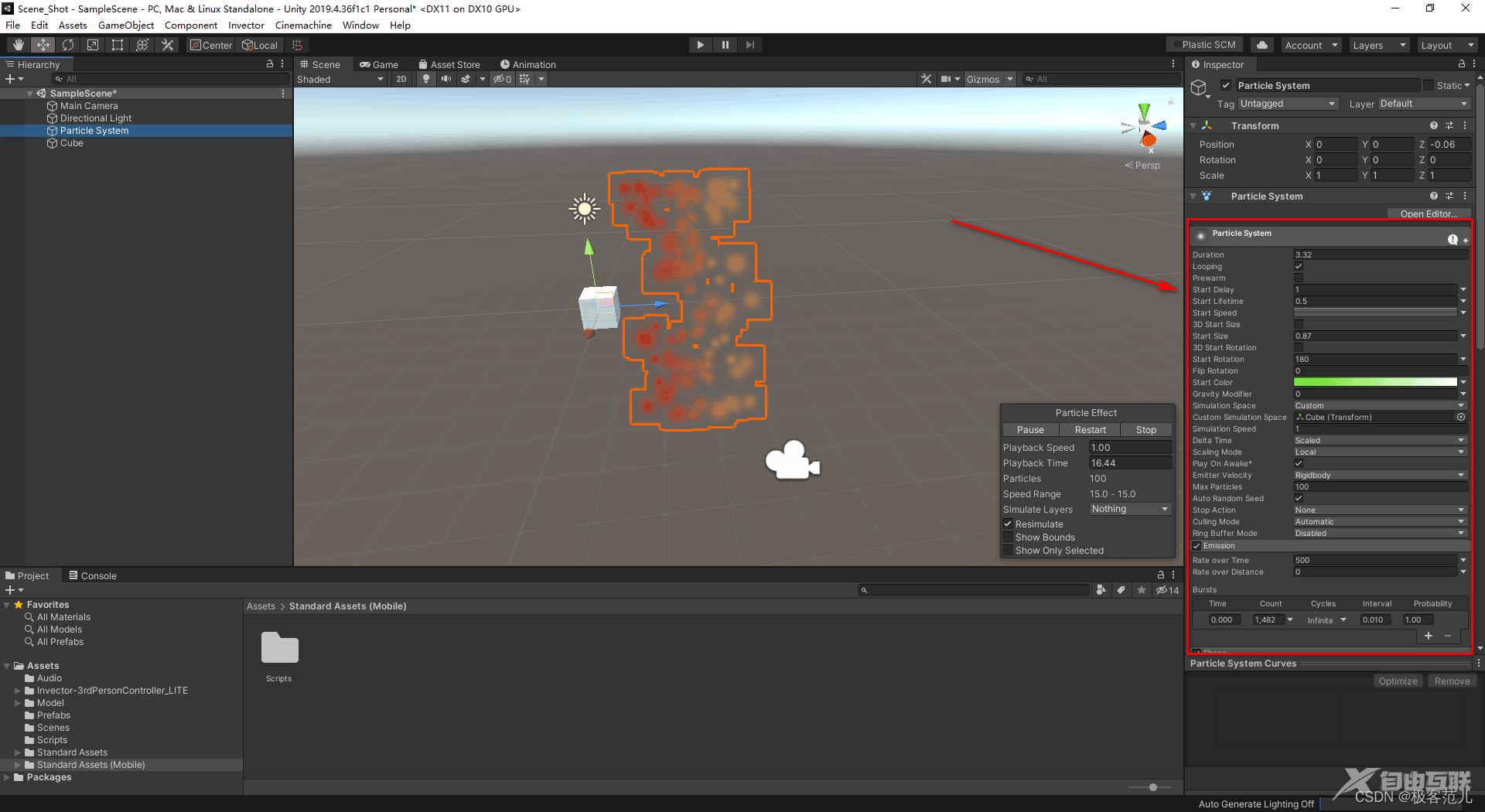The image size is (1485, 812).
Task: Uncheck the Looping checkbox
Action: (1299, 266)
